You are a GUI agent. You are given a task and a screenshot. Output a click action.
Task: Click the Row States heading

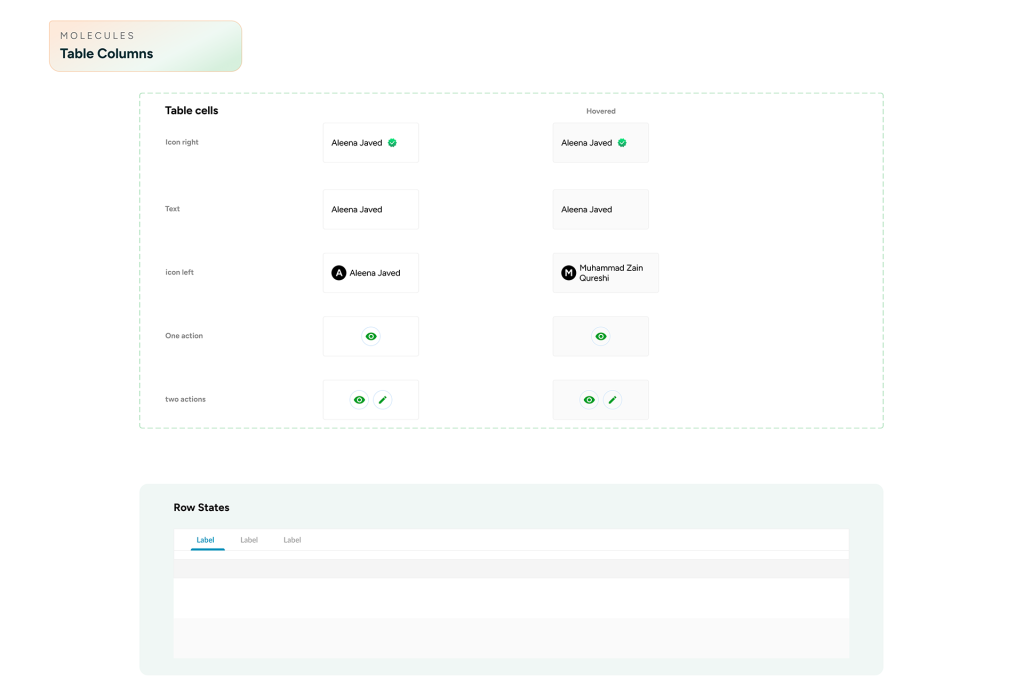(201, 508)
